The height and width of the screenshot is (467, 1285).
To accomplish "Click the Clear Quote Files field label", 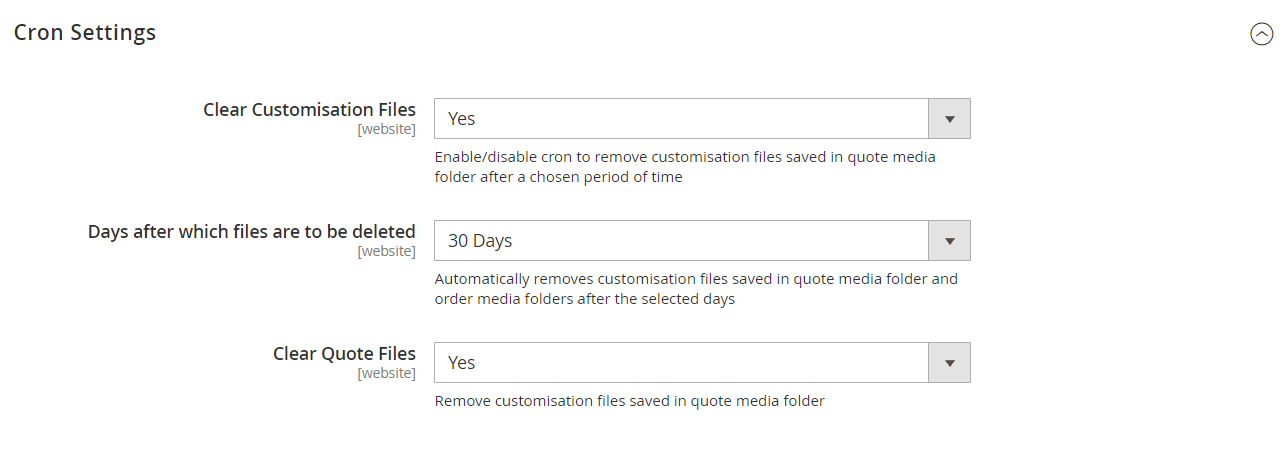I will (344, 353).
